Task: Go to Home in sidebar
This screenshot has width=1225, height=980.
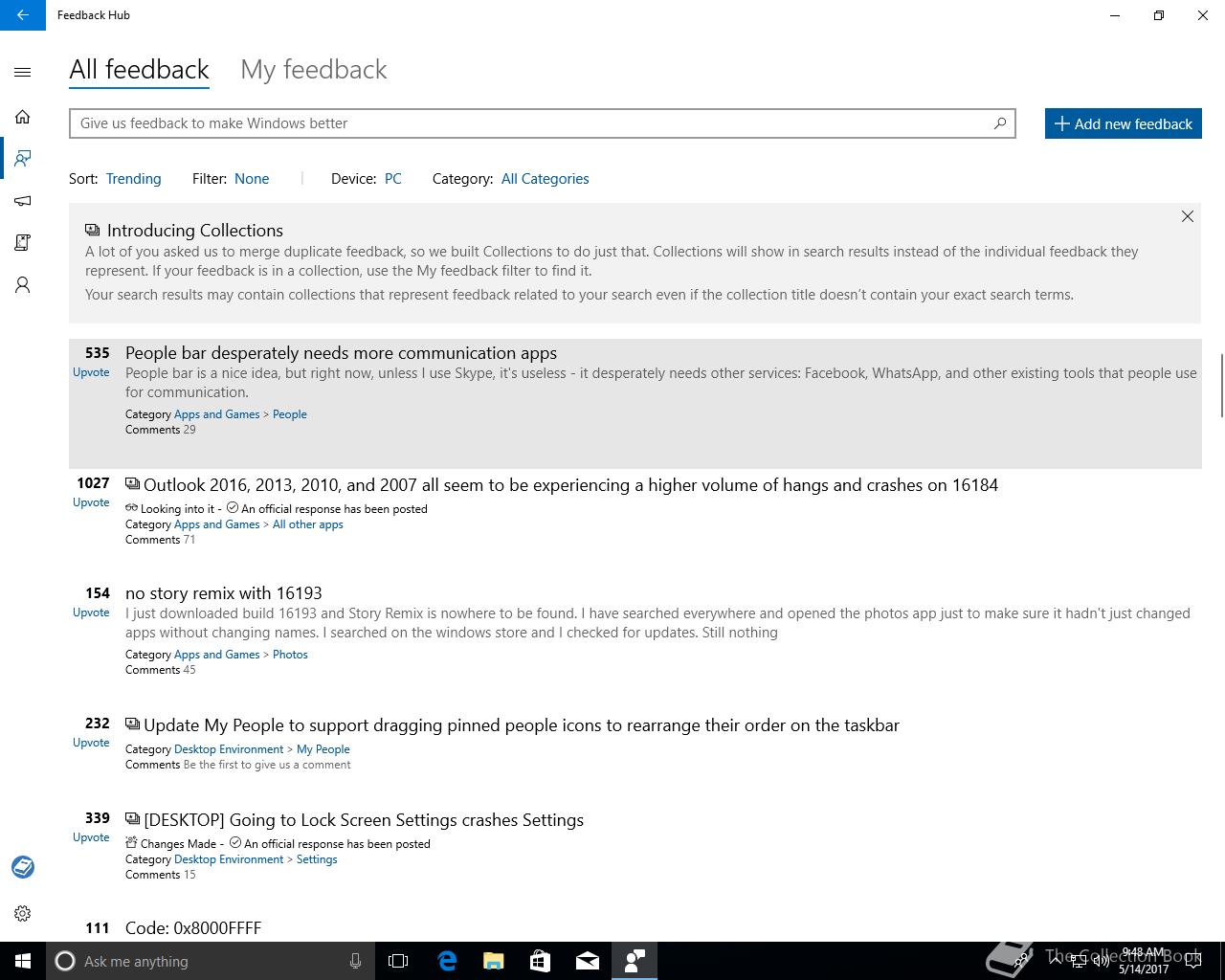Action: [x=23, y=117]
